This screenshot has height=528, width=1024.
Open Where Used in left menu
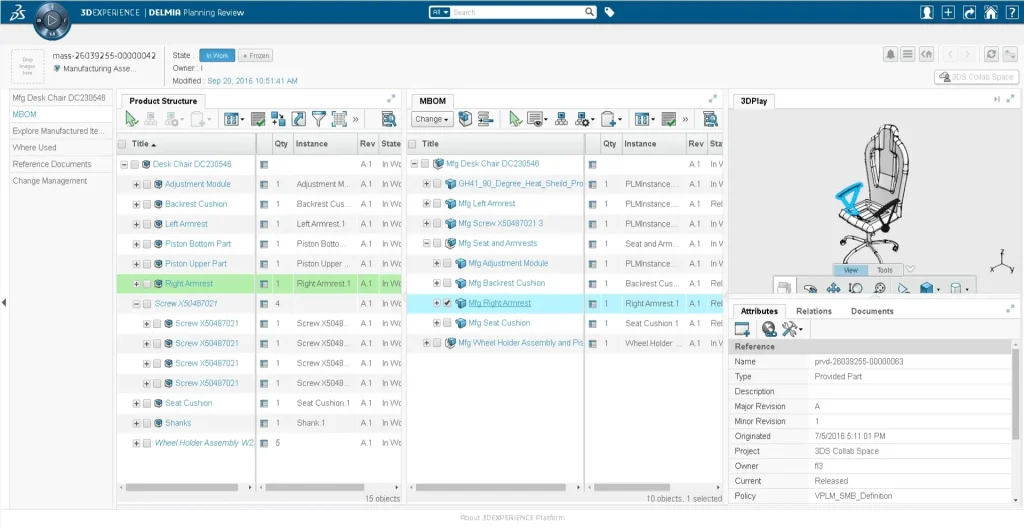pos(34,148)
